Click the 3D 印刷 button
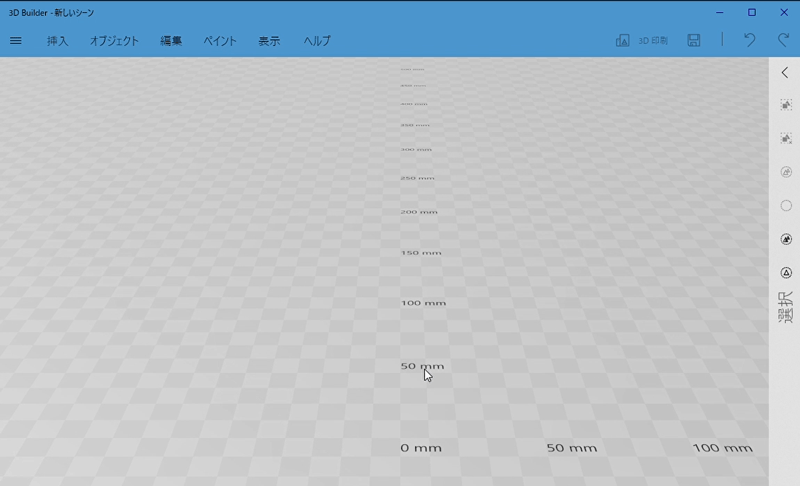The height and width of the screenshot is (486, 800). [642, 40]
